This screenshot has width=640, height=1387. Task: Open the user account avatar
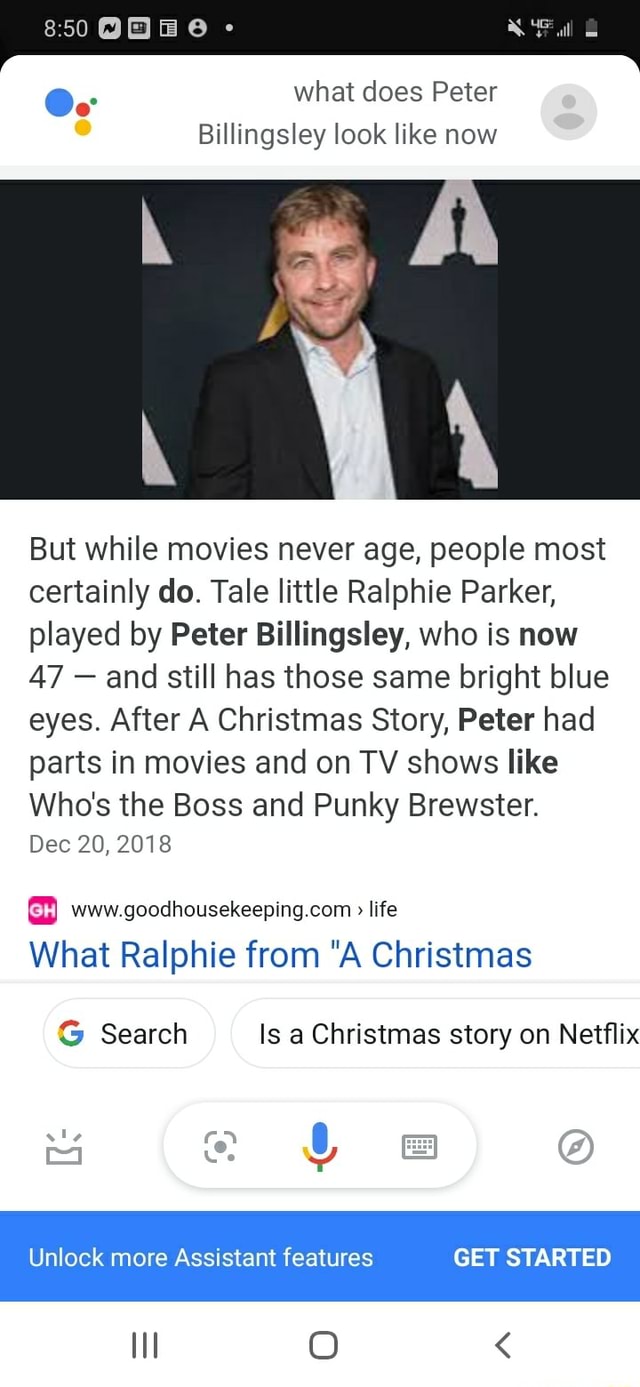[x=569, y=112]
